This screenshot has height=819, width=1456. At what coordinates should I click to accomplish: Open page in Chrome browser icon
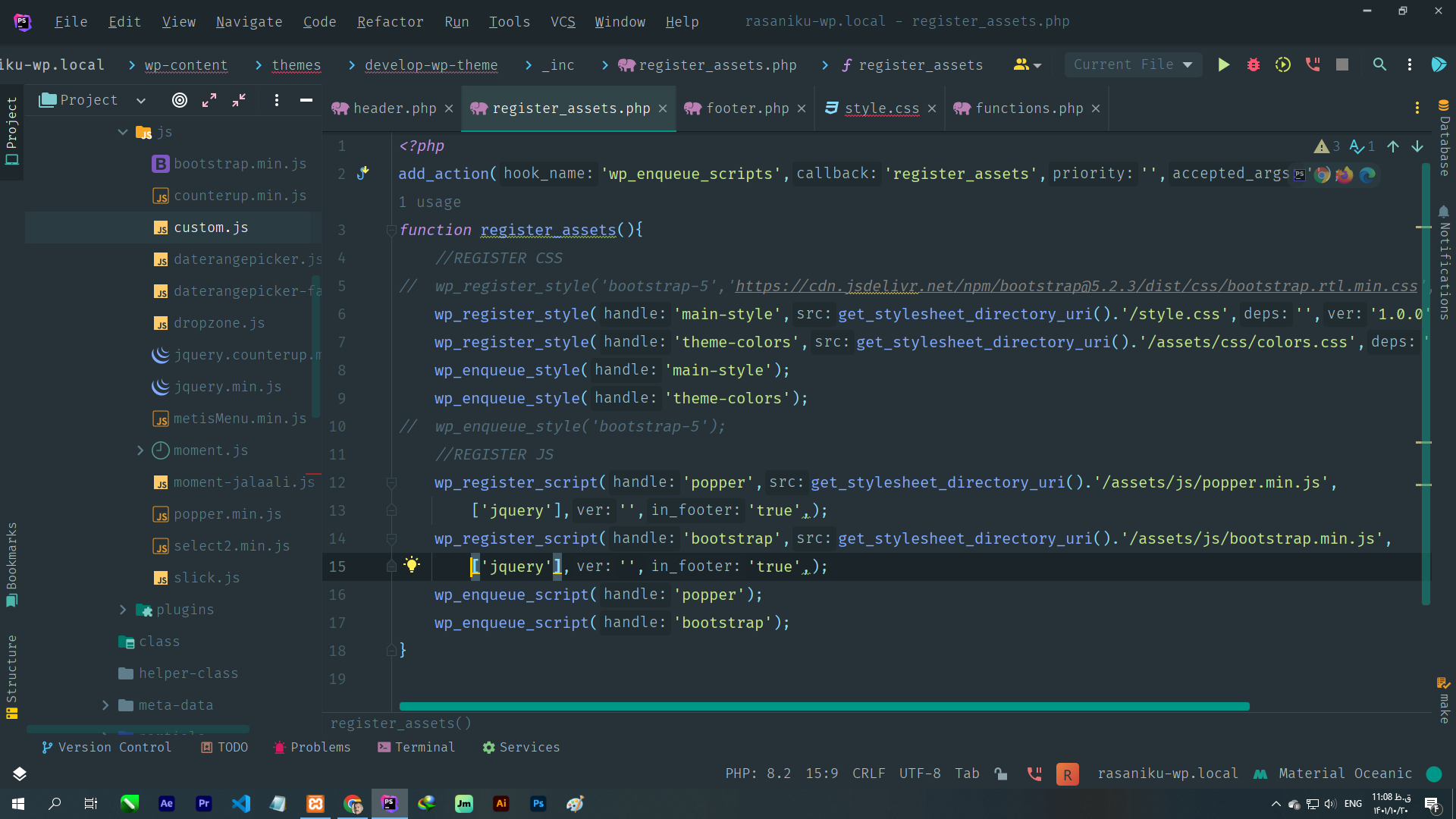1323,175
